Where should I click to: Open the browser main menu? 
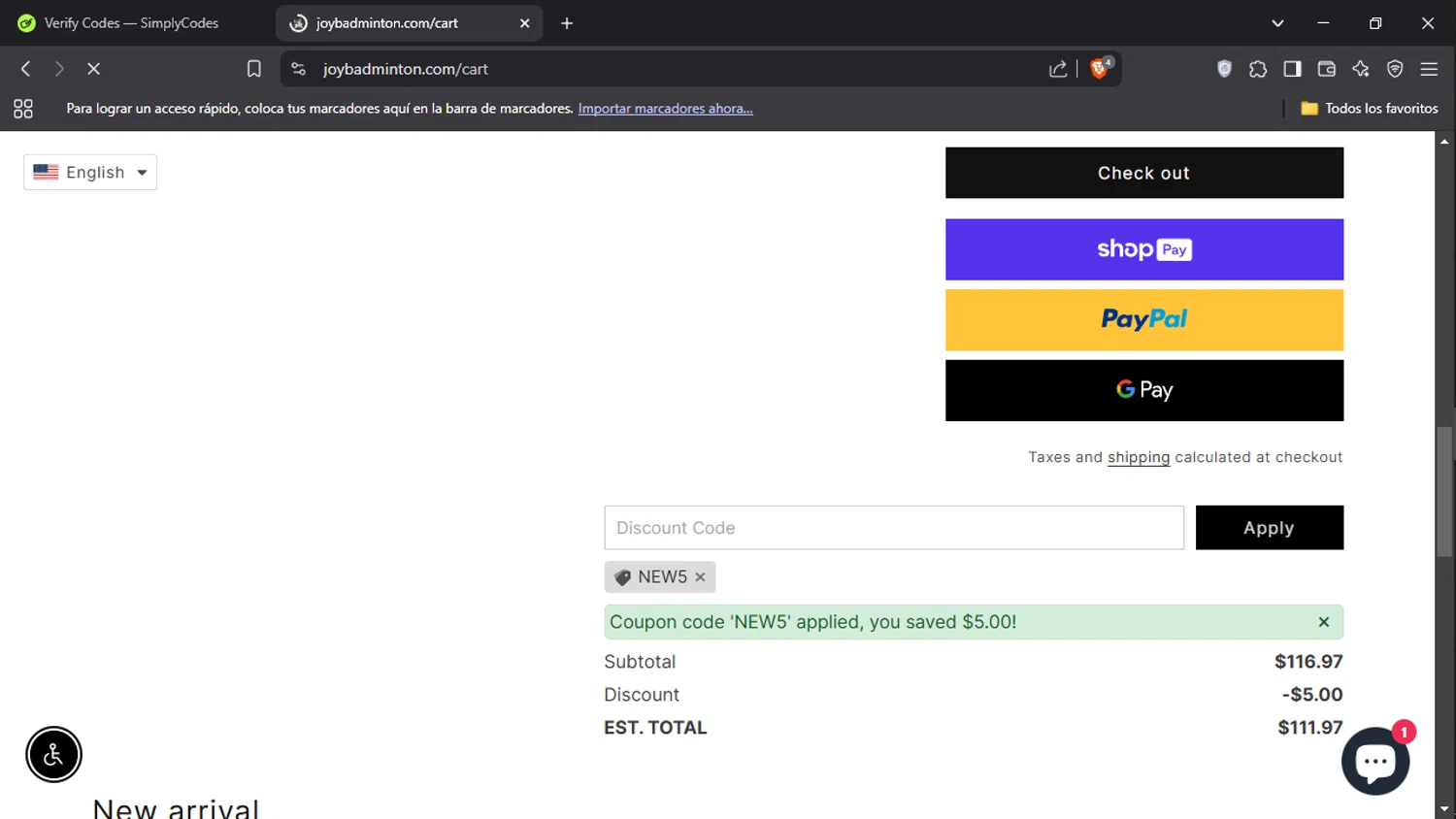tap(1429, 69)
